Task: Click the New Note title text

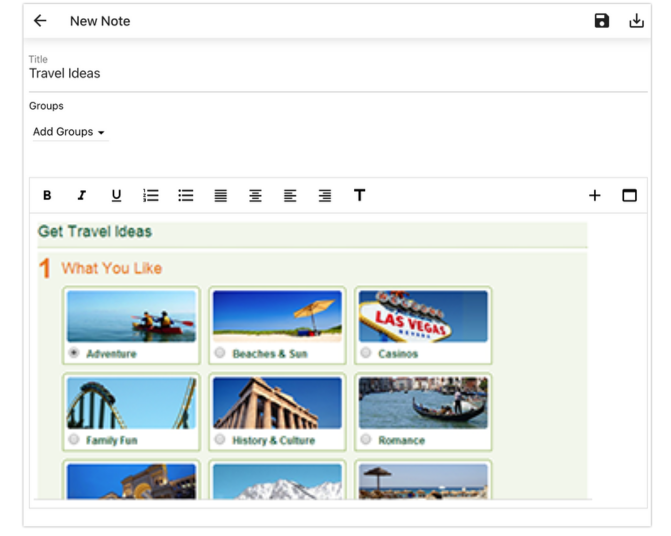Action: click(100, 21)
